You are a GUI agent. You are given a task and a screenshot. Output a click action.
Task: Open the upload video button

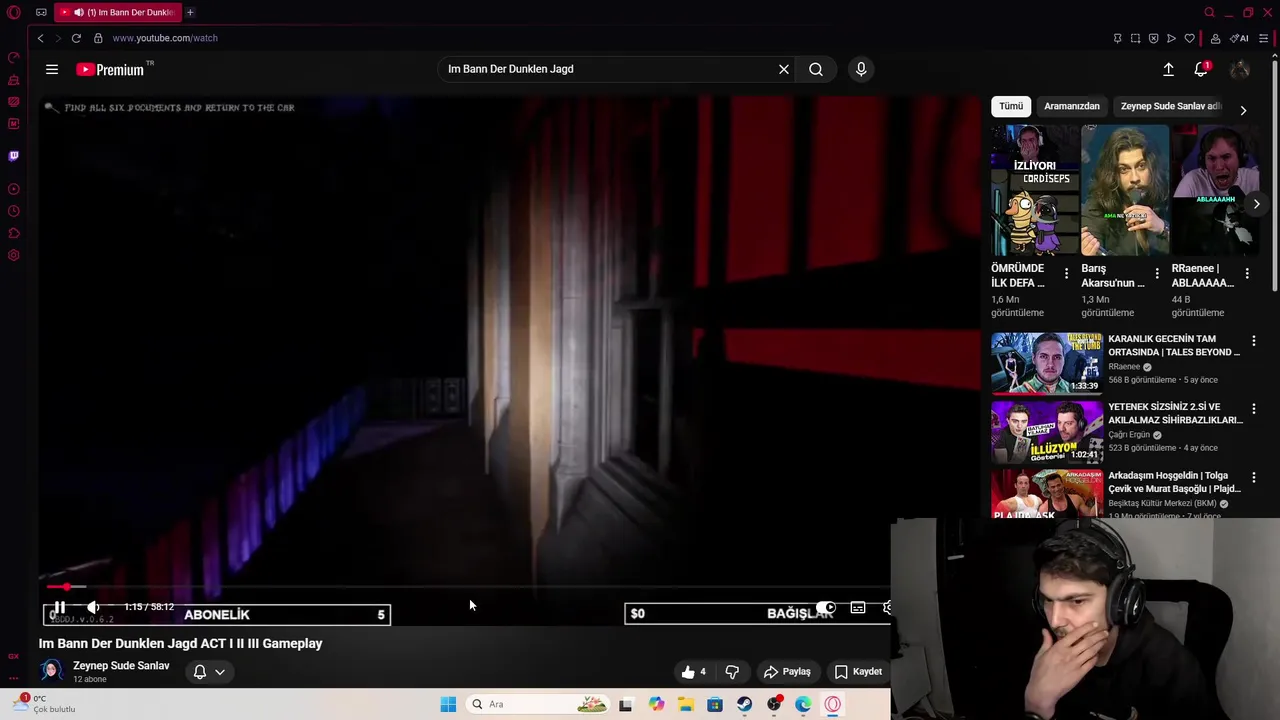pyautogui.click(x=1168, y=69)
